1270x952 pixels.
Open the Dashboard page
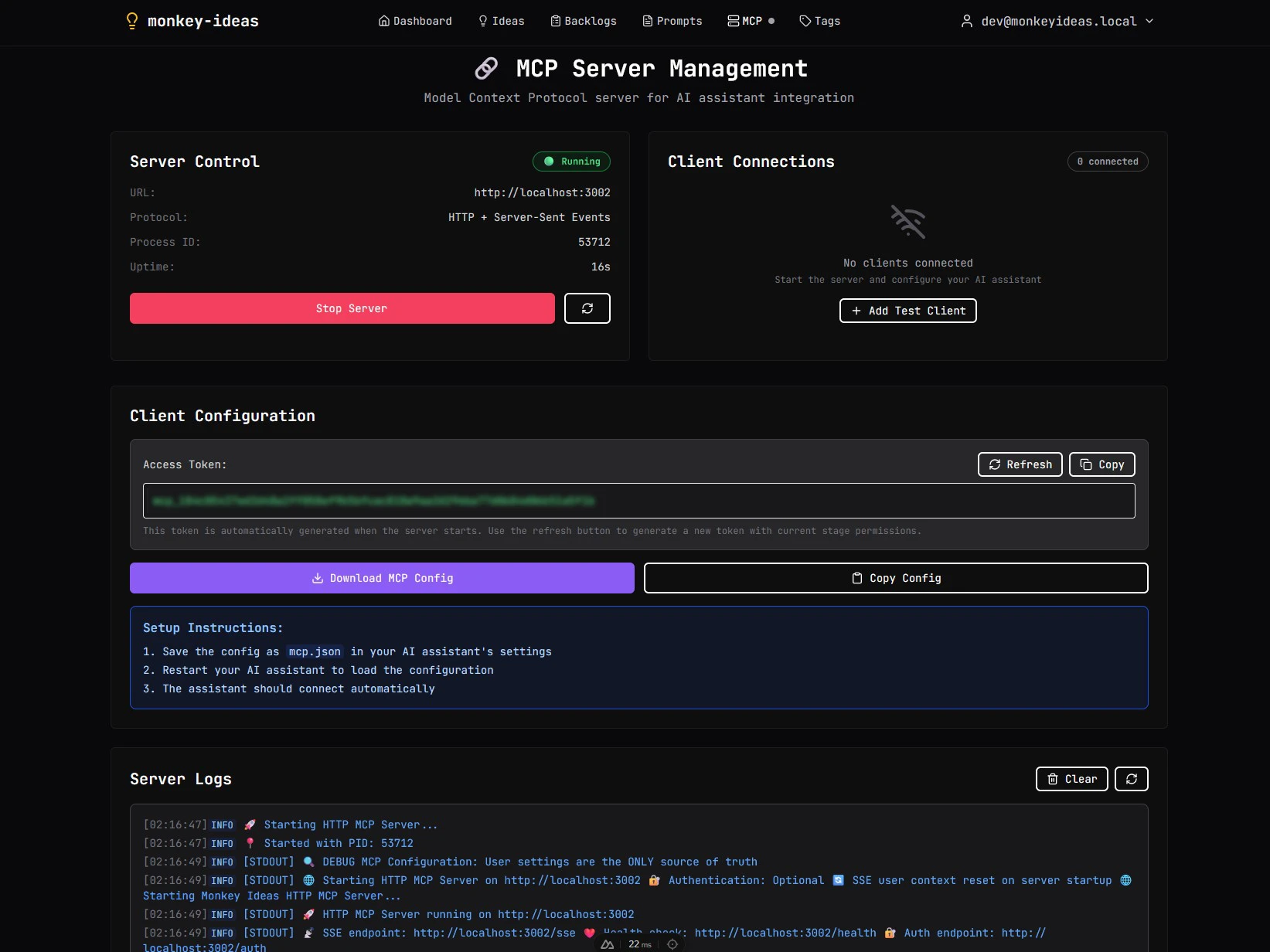tap(415, 21)
